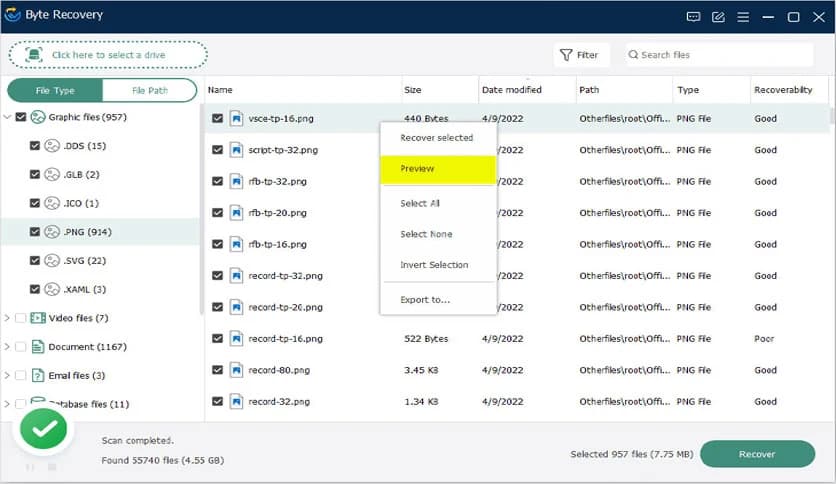The height and width of the screenshot is (484, 836).
Task: Choose Preview in the context menu
Action: click(438, 169)
